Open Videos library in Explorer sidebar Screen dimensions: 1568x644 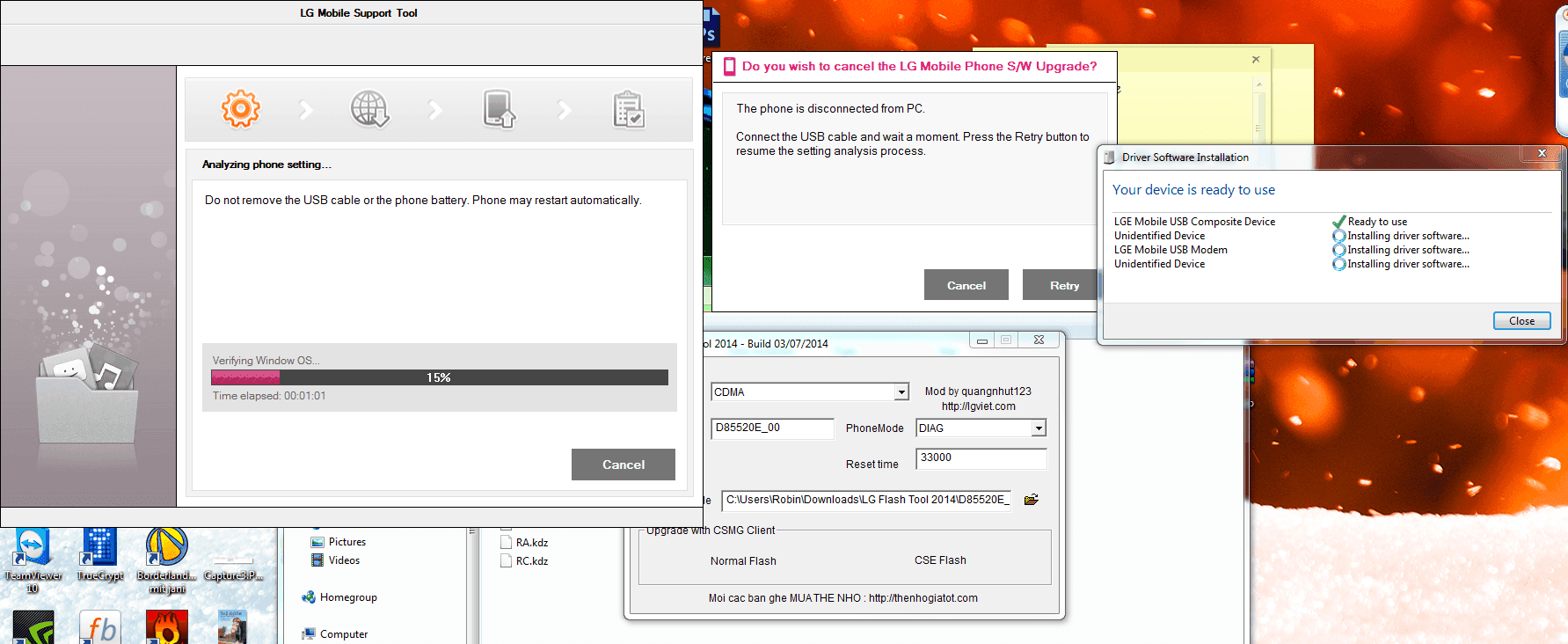[336, 560]
